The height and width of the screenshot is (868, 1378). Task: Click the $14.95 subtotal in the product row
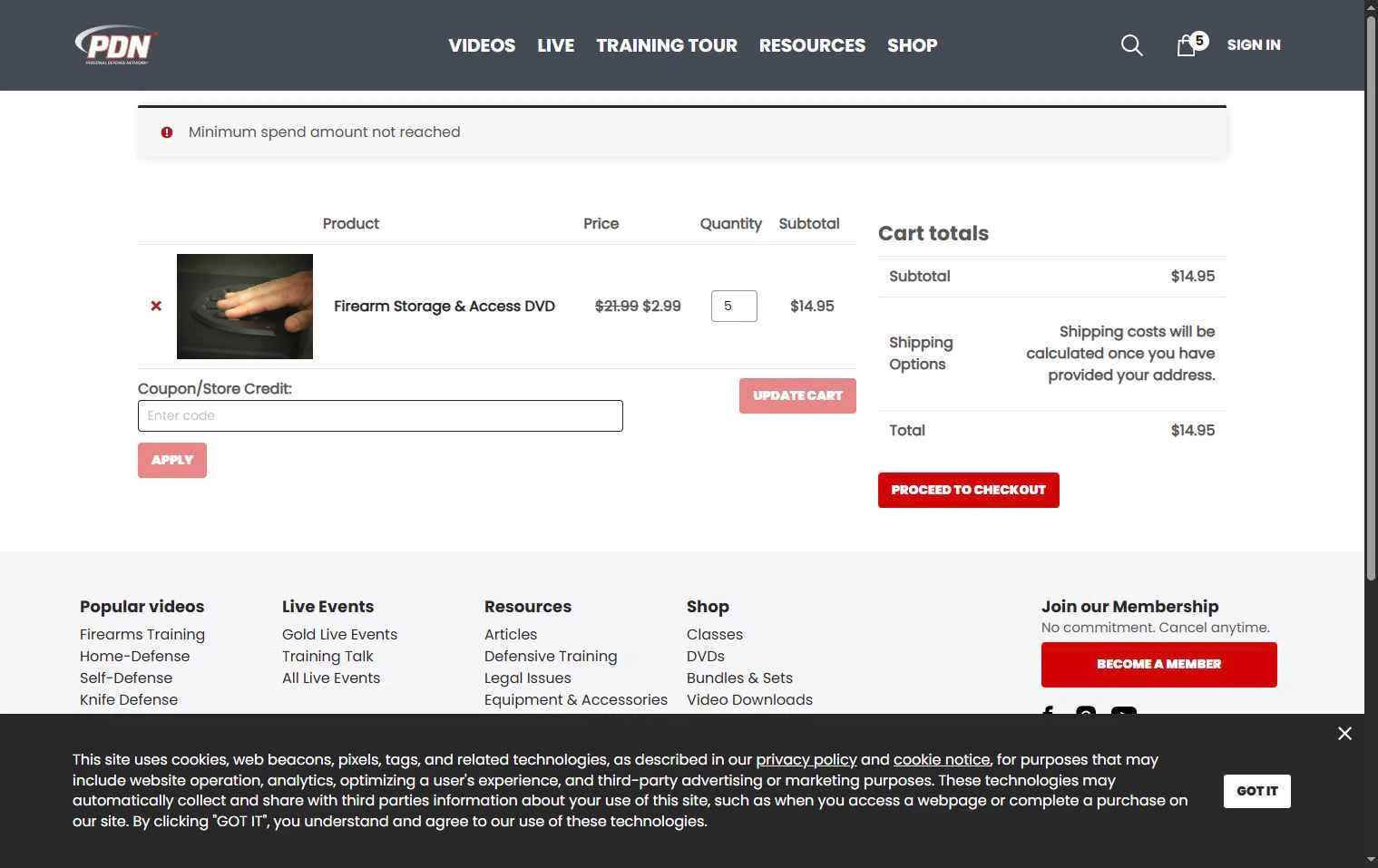[x=812, y=307]
